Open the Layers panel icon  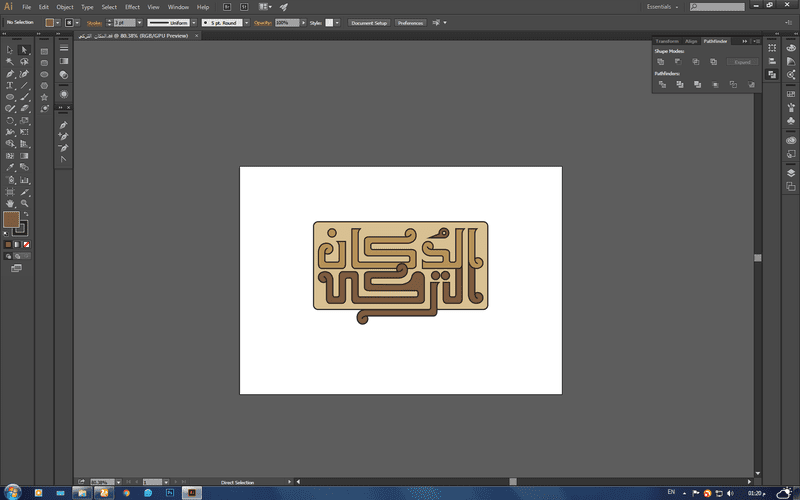pos(791,172)
